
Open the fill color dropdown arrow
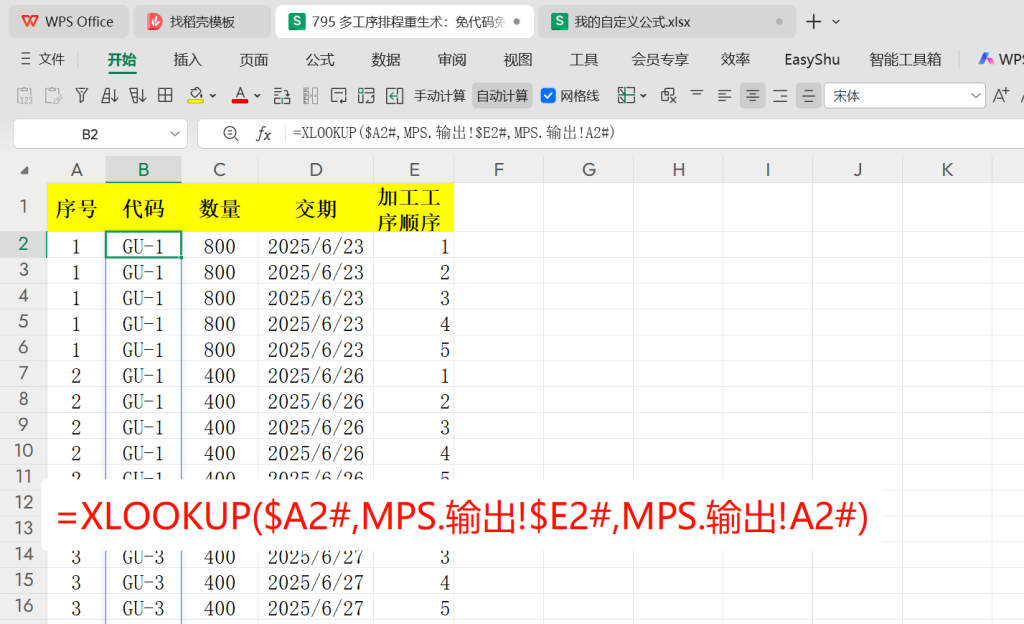pyautogui.click(x=213, y=96)
